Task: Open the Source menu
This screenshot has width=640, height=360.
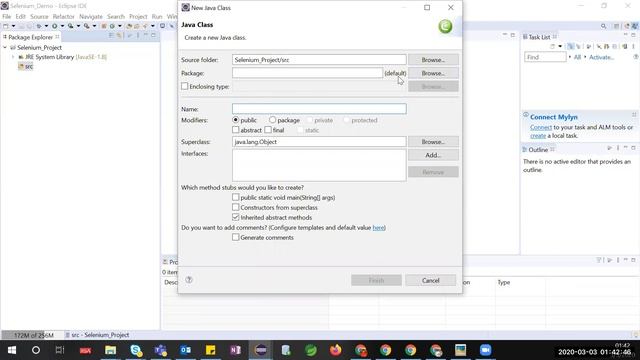Action: point(39,16)
